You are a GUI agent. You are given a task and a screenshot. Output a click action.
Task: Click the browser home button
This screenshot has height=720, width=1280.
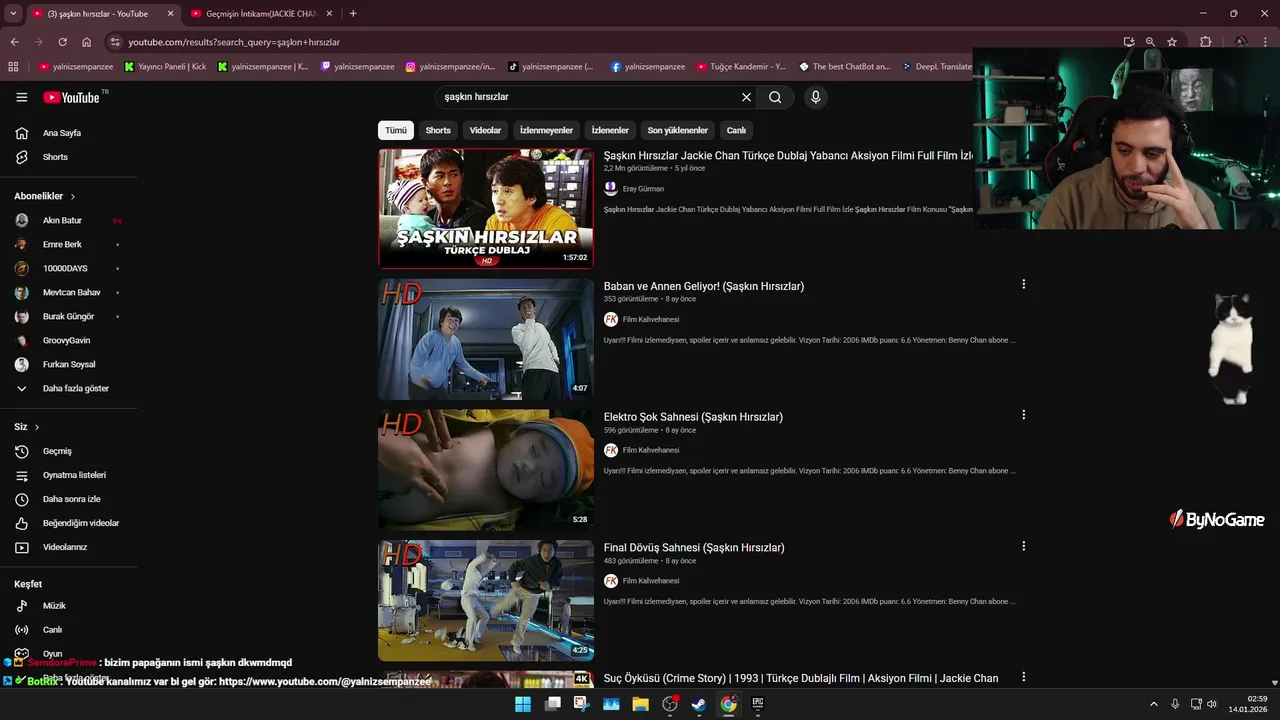click(x=87, y=42)
